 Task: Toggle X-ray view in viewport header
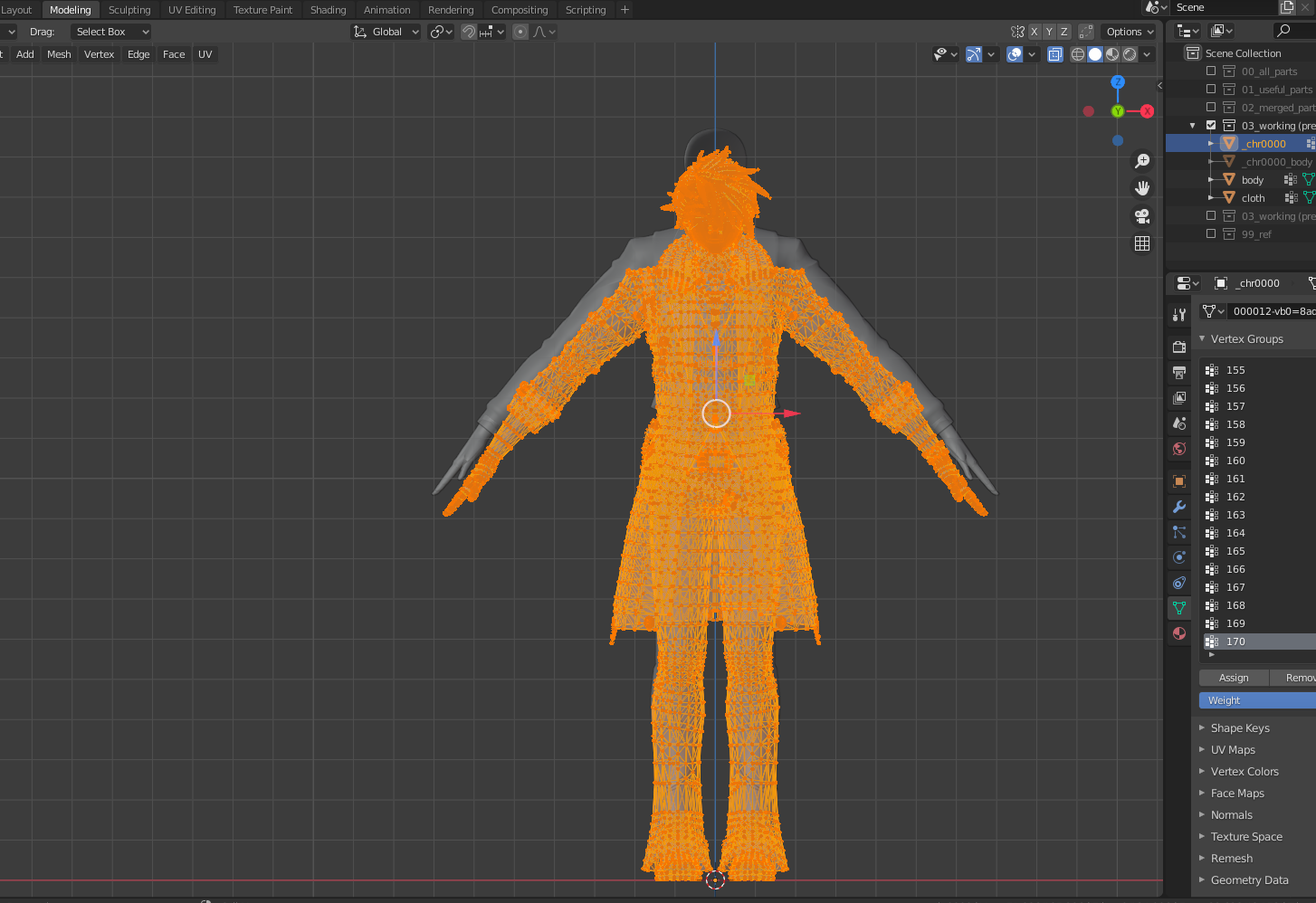[x=1055, y=54]
